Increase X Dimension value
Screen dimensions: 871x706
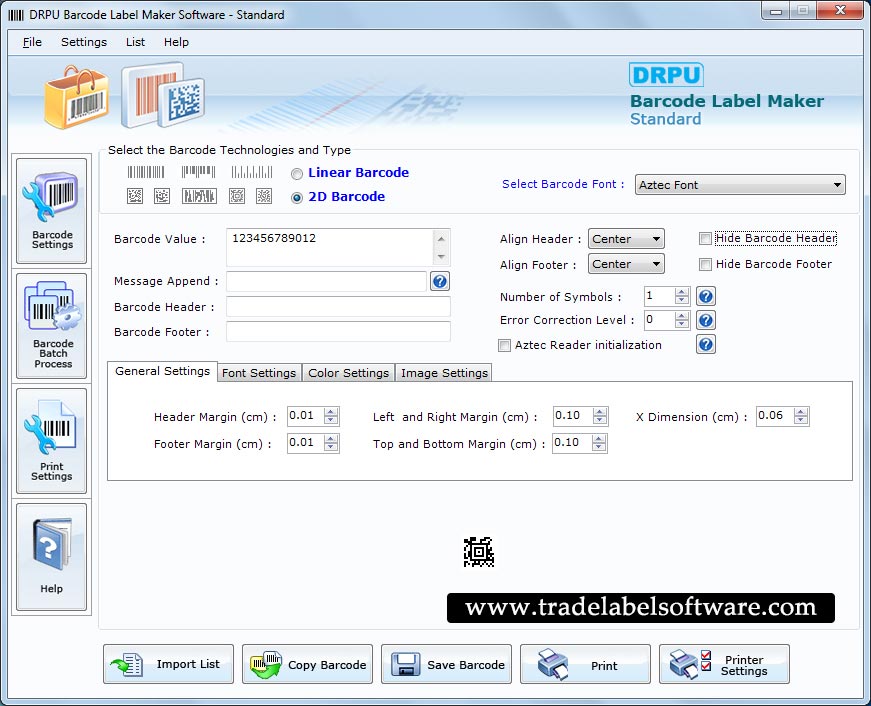tap(801, 412)
